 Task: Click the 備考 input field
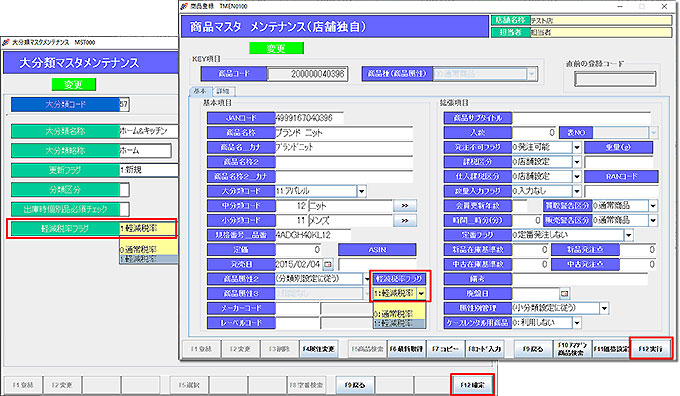coord(579,279)
